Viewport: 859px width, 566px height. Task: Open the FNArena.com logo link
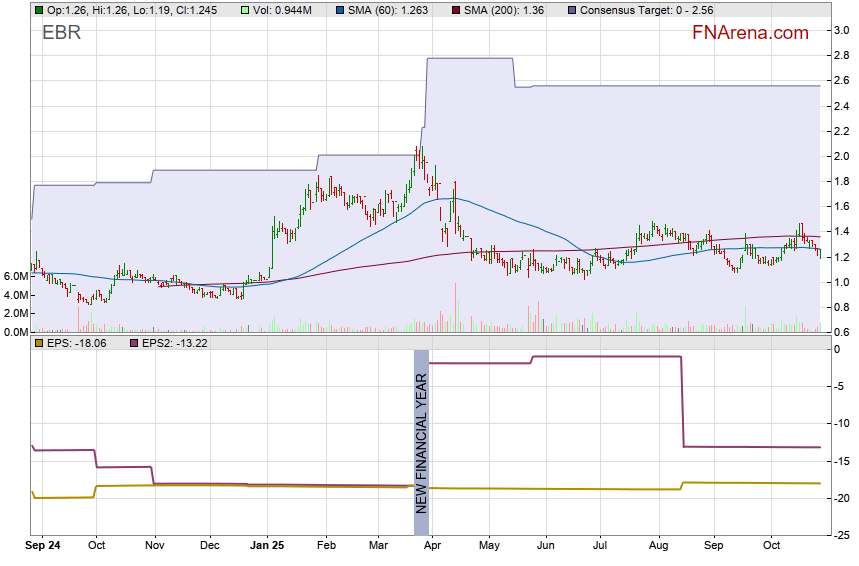tap(749, 33)
